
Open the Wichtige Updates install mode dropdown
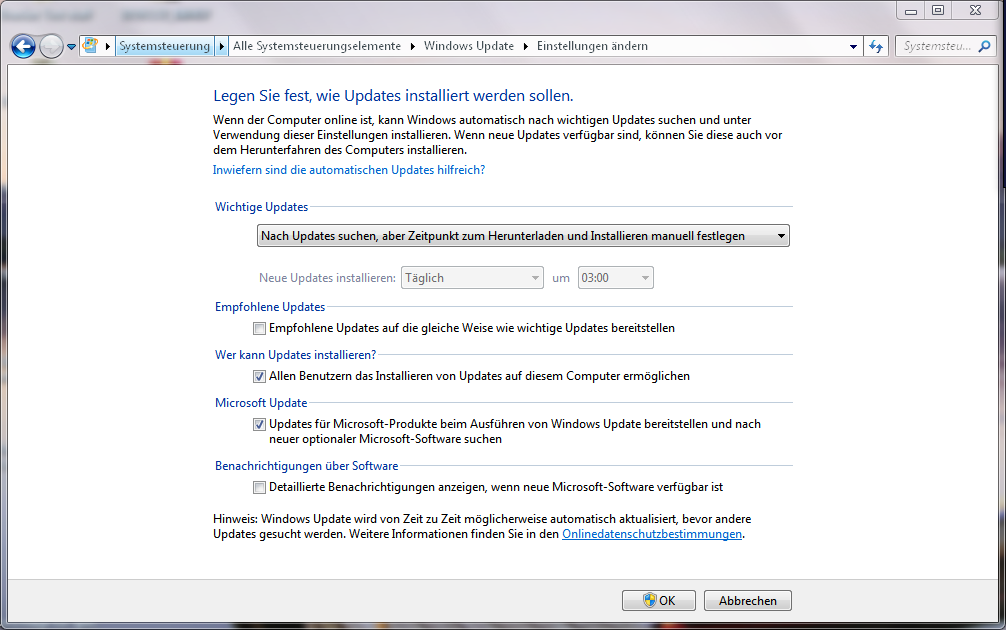523,236
